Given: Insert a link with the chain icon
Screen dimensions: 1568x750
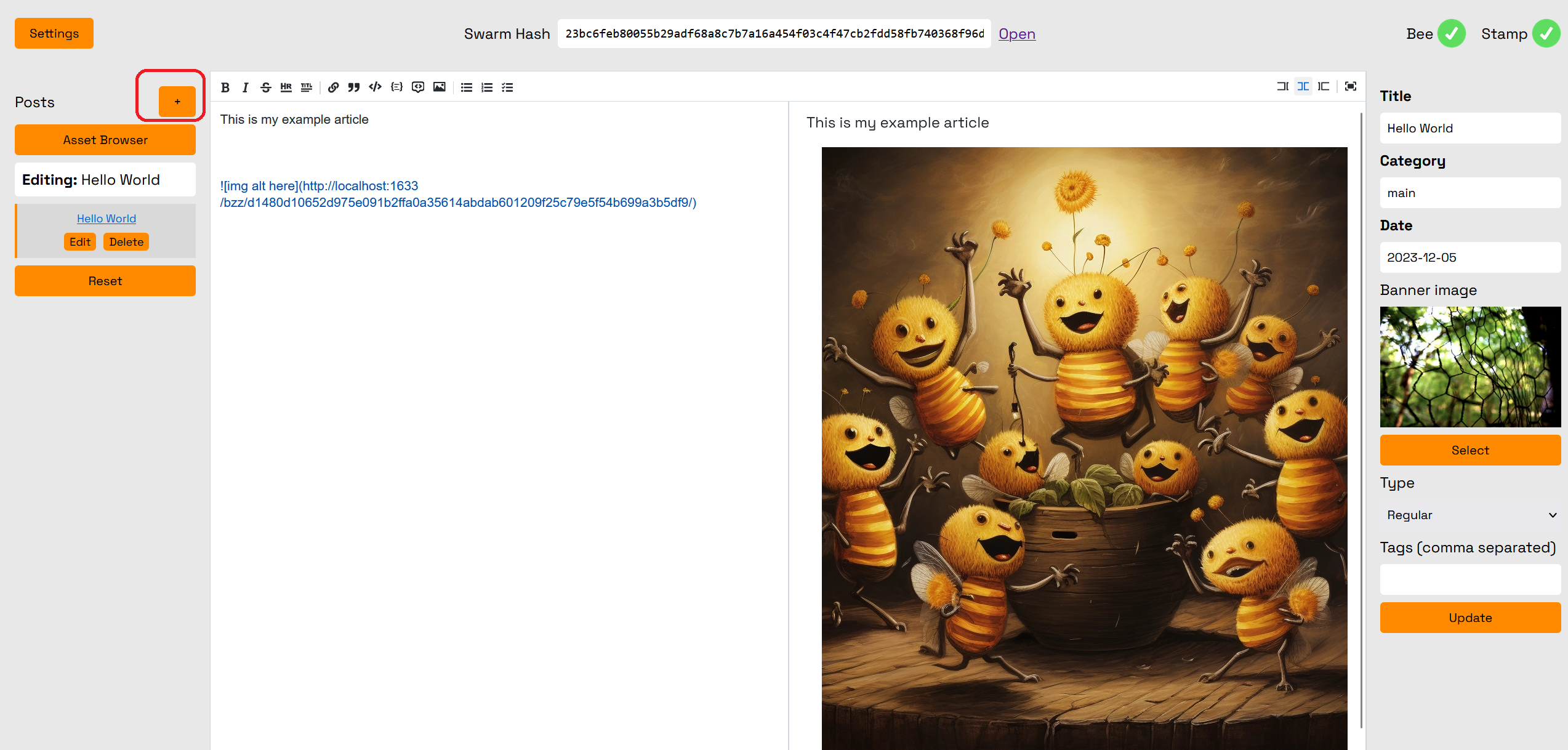Looking at the screenshot, I should click(x=333, y=87).
